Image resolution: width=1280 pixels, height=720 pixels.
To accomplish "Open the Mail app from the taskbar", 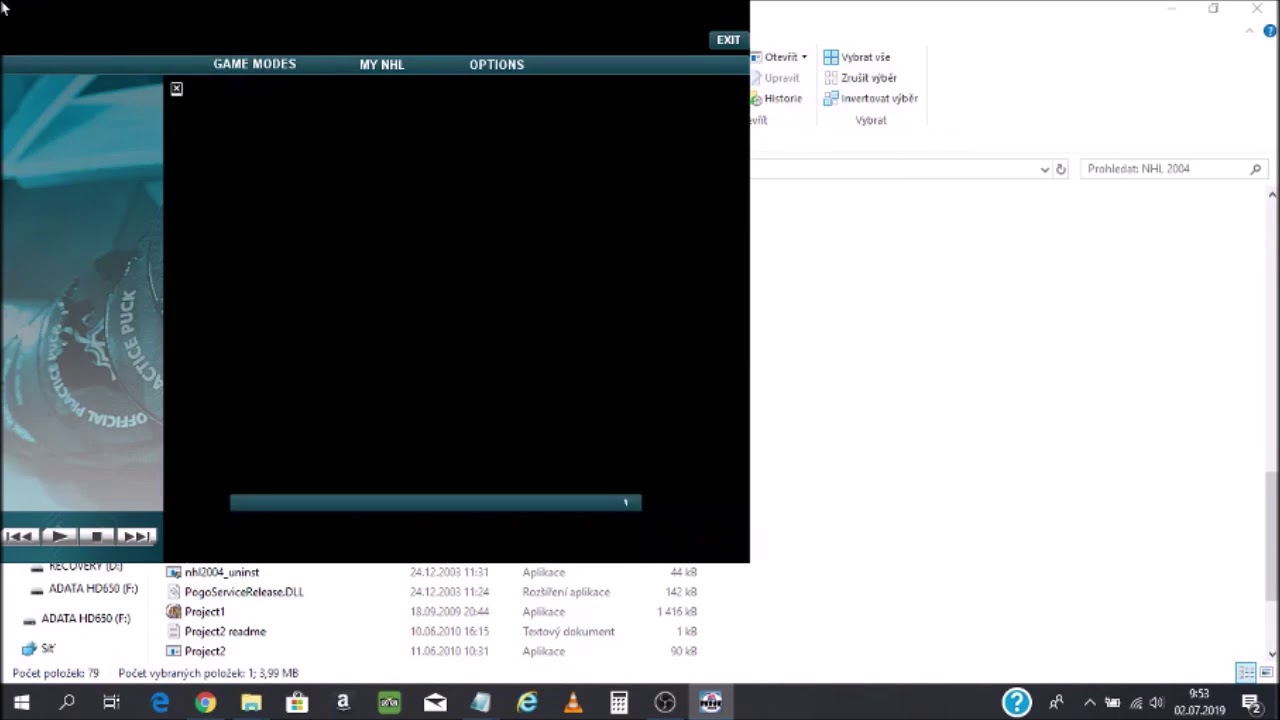I will pyautogui.click(x=435, y=703).
